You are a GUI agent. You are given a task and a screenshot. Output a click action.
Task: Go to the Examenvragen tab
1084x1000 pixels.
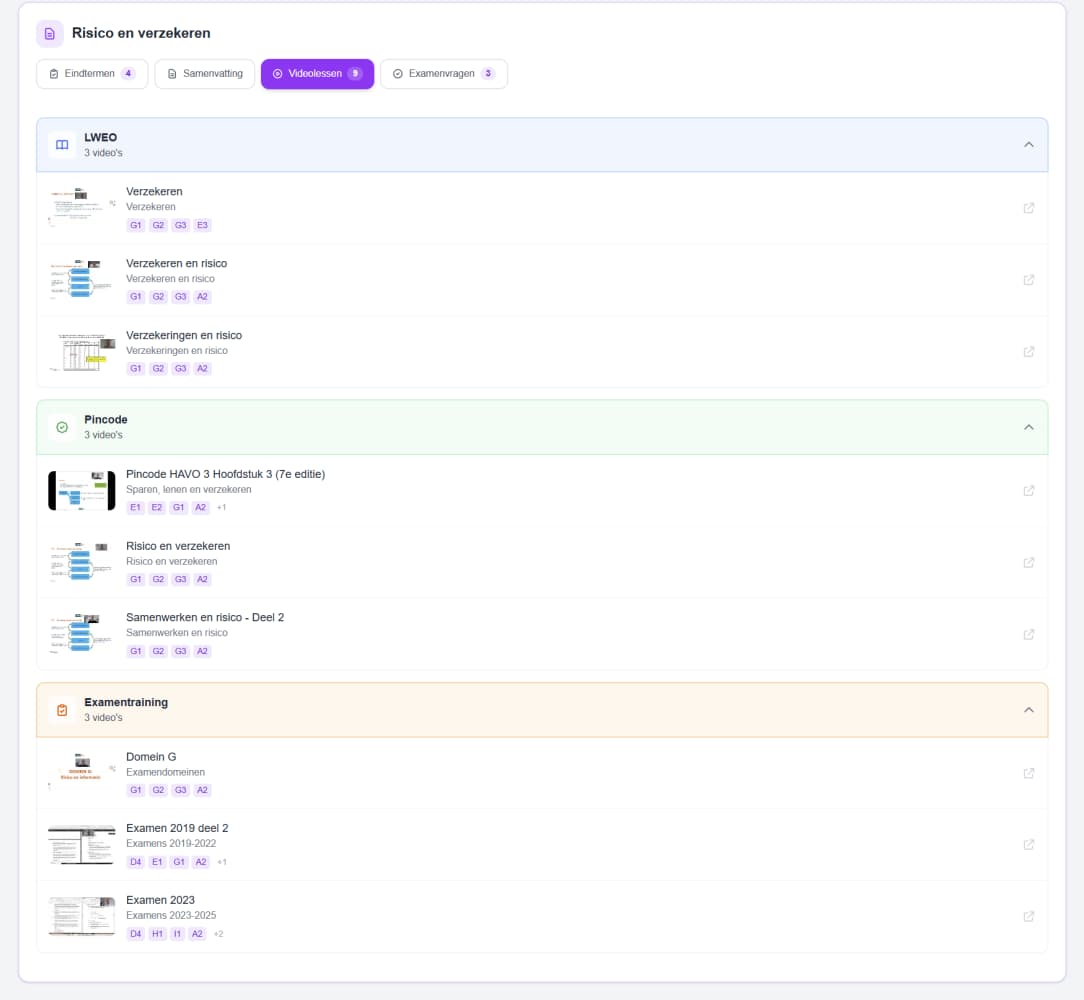(x=444, y=74)
